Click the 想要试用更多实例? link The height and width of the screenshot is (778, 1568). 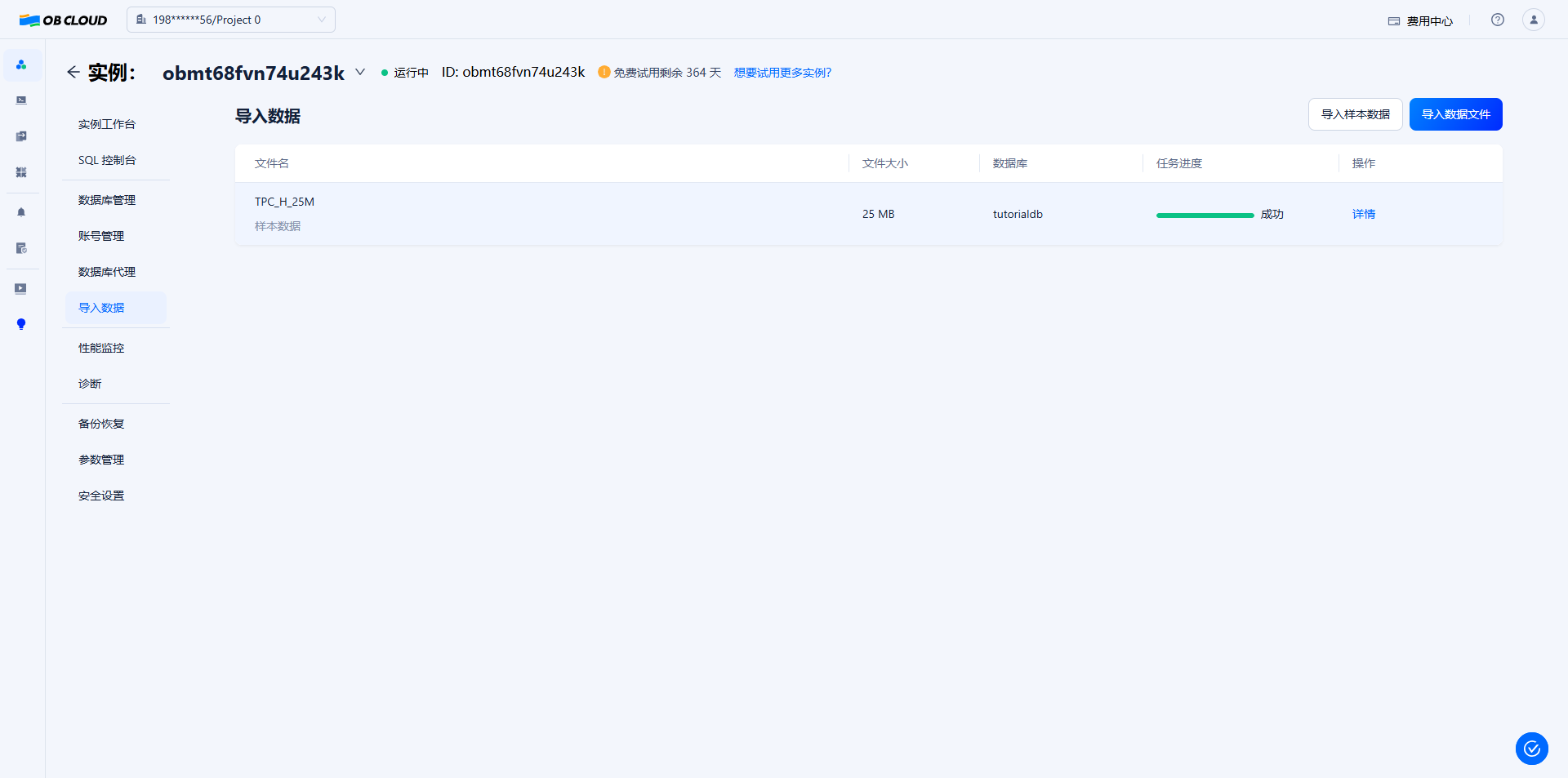[782, 73]
